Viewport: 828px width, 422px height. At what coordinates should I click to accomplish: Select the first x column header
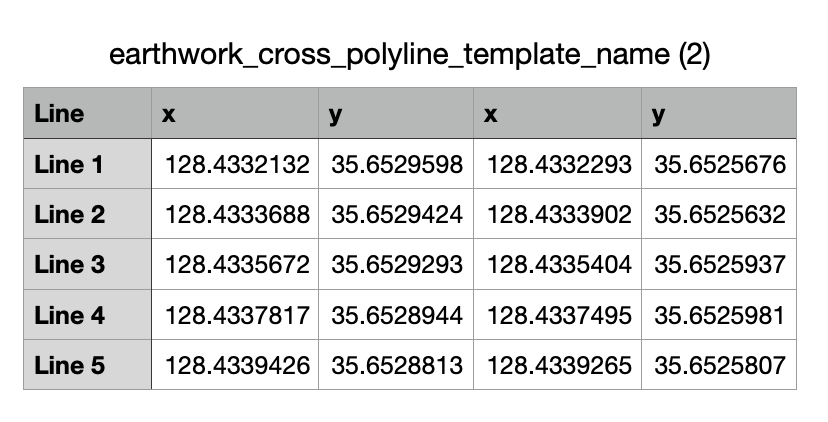(x=235, y=113)
